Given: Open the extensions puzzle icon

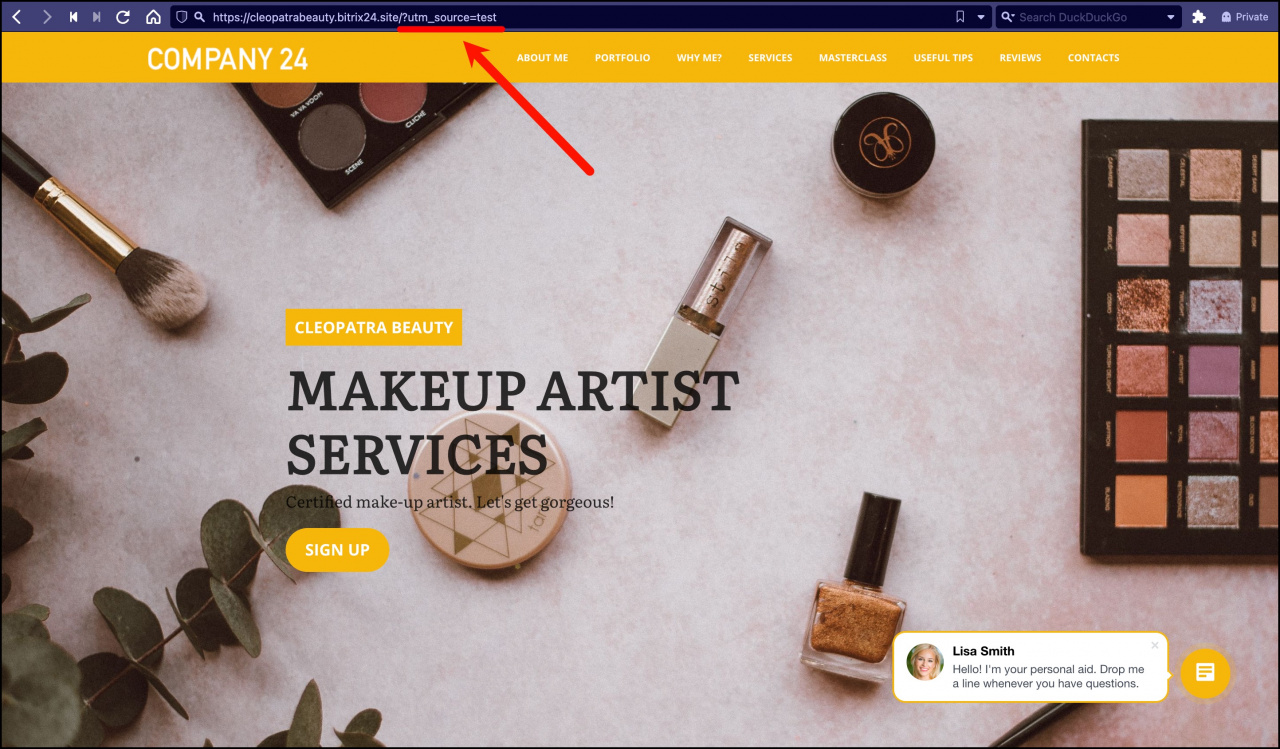Looking at the screenshot, I should (1199, 17).
